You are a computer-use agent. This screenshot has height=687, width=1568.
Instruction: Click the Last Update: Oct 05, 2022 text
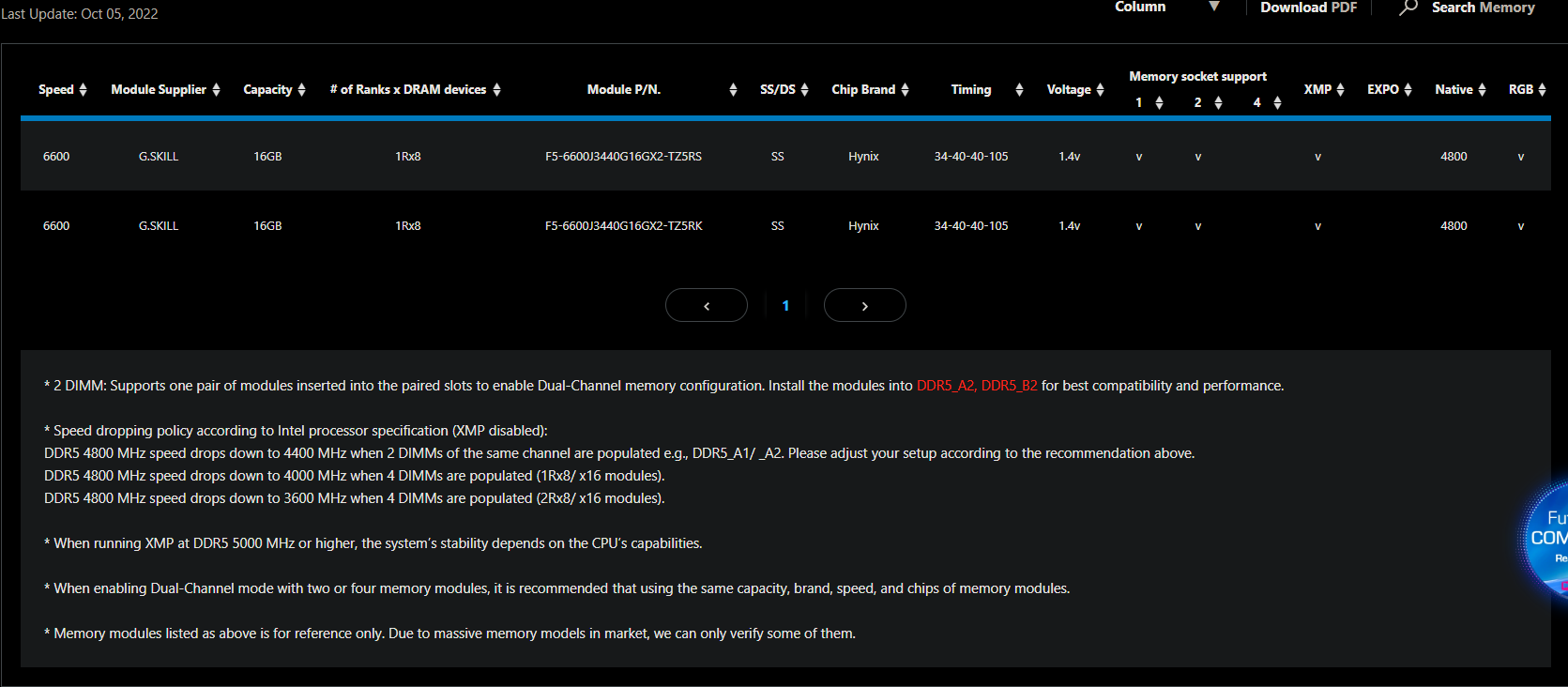(x=79, y=14)
